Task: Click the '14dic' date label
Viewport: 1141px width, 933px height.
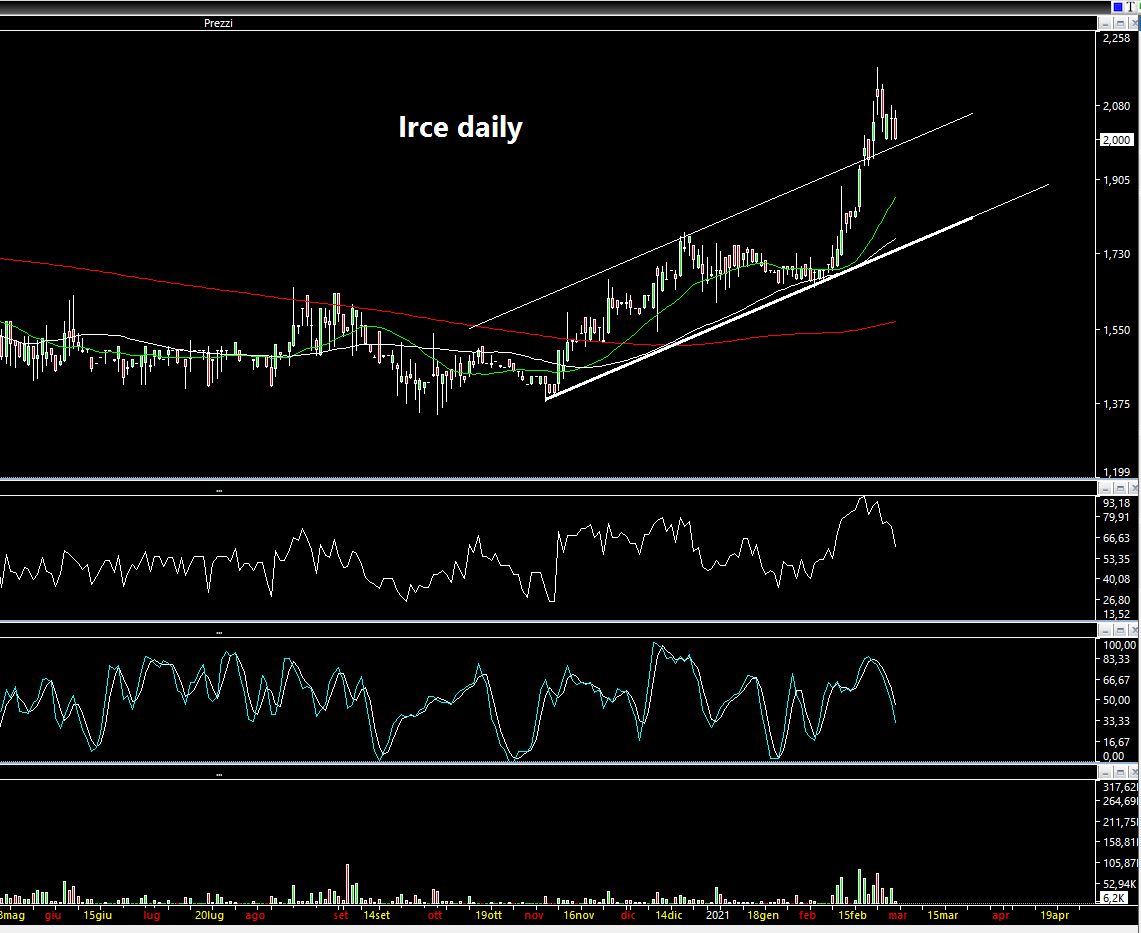Action: coord(669,916)
